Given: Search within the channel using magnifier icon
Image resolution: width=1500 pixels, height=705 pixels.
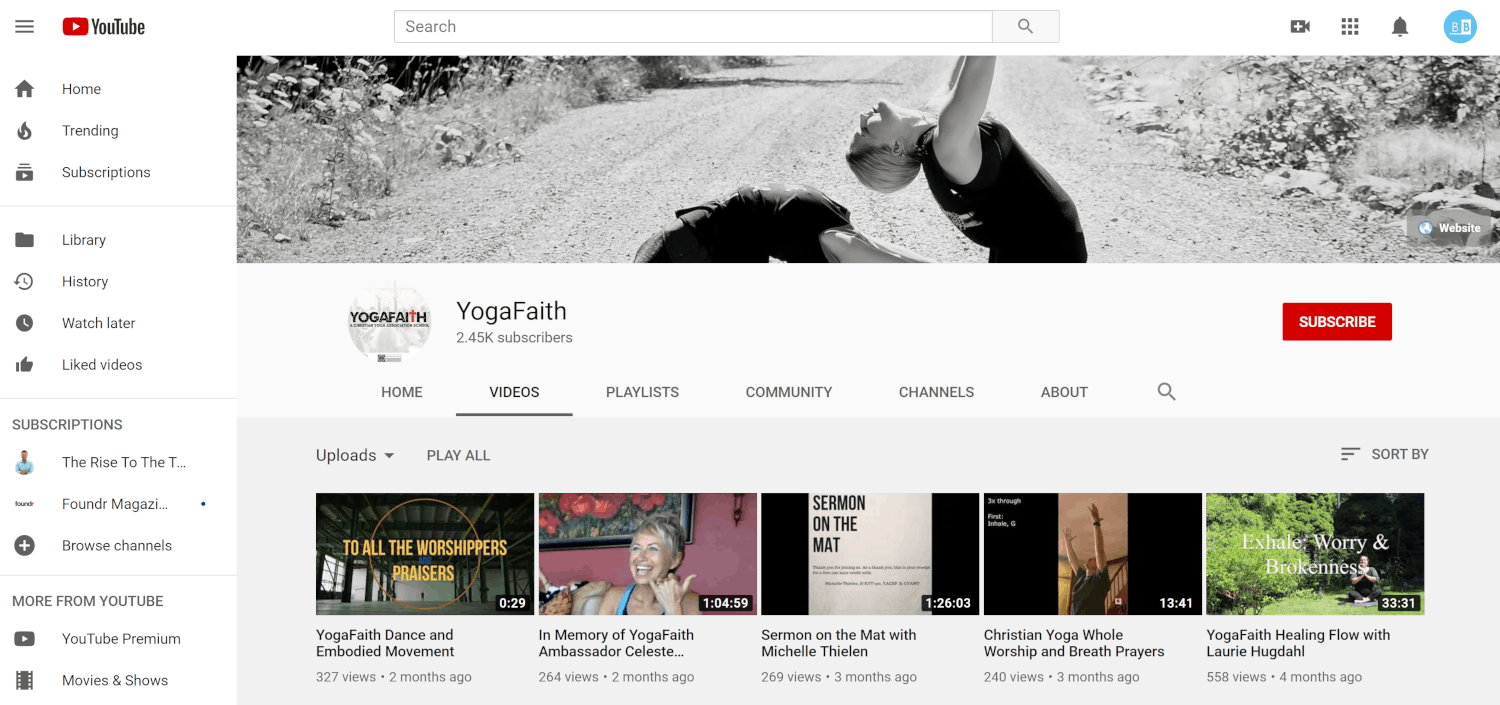Looking at the screenshot, I should point(1166,392).
